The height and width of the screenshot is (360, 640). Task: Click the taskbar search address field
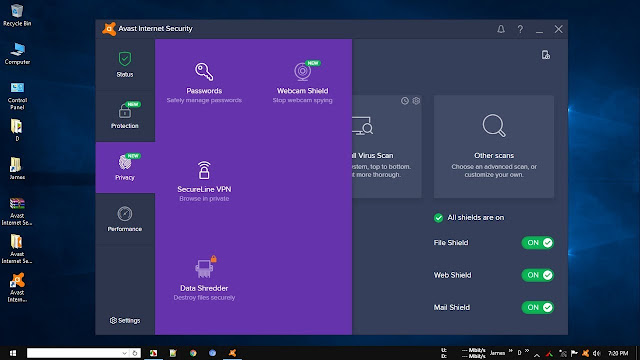(73, 353)
